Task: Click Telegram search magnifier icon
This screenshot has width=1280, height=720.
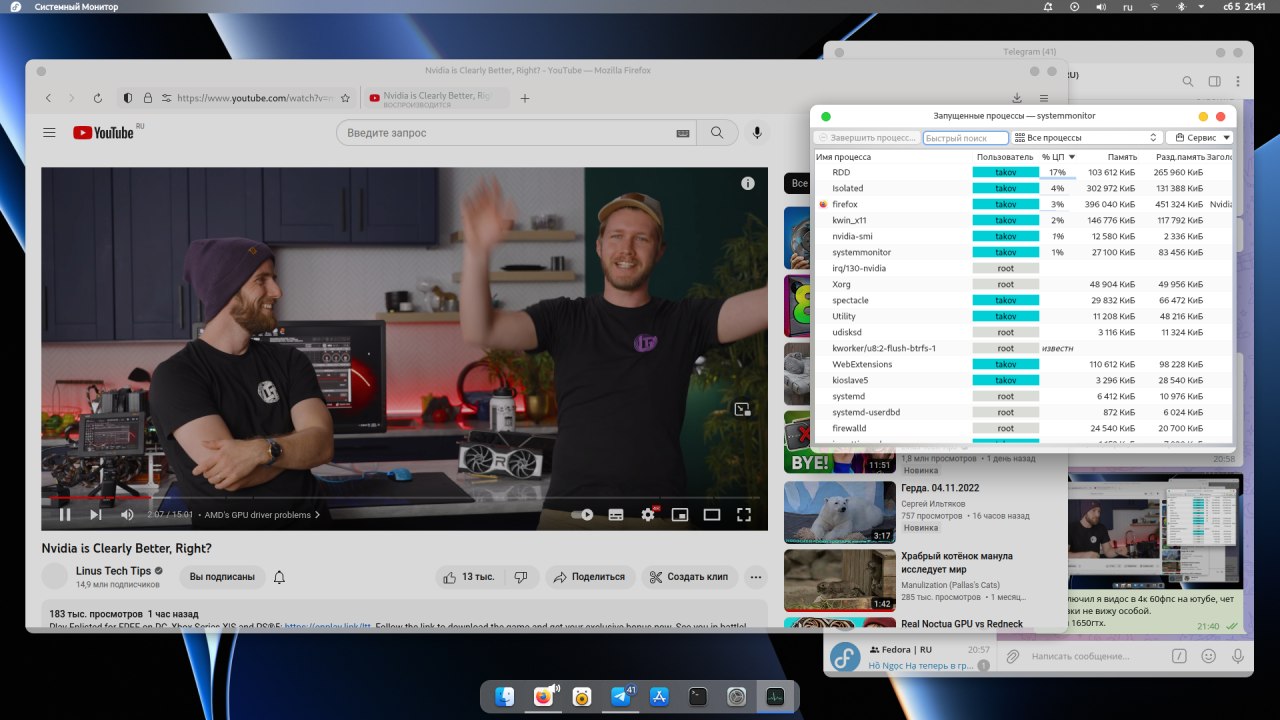Action: pyautogui.click(x=1188, y=82)
